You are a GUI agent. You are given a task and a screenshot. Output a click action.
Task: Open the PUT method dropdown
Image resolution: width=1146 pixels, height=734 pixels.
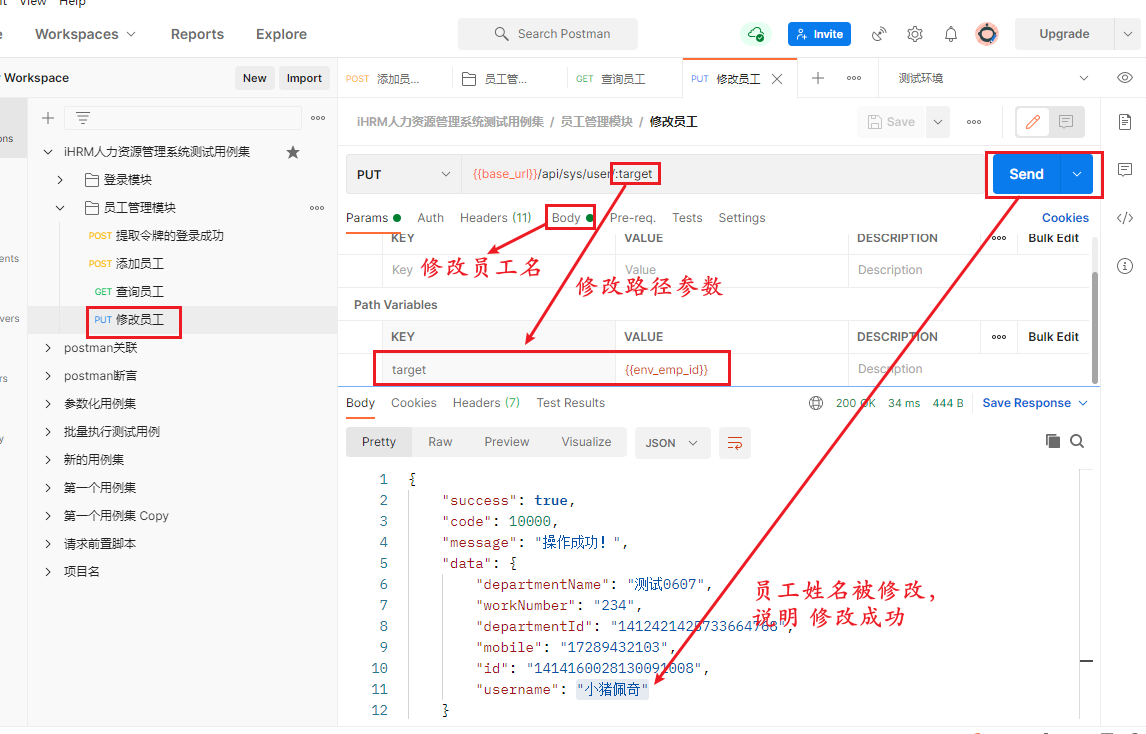(403, 175)
